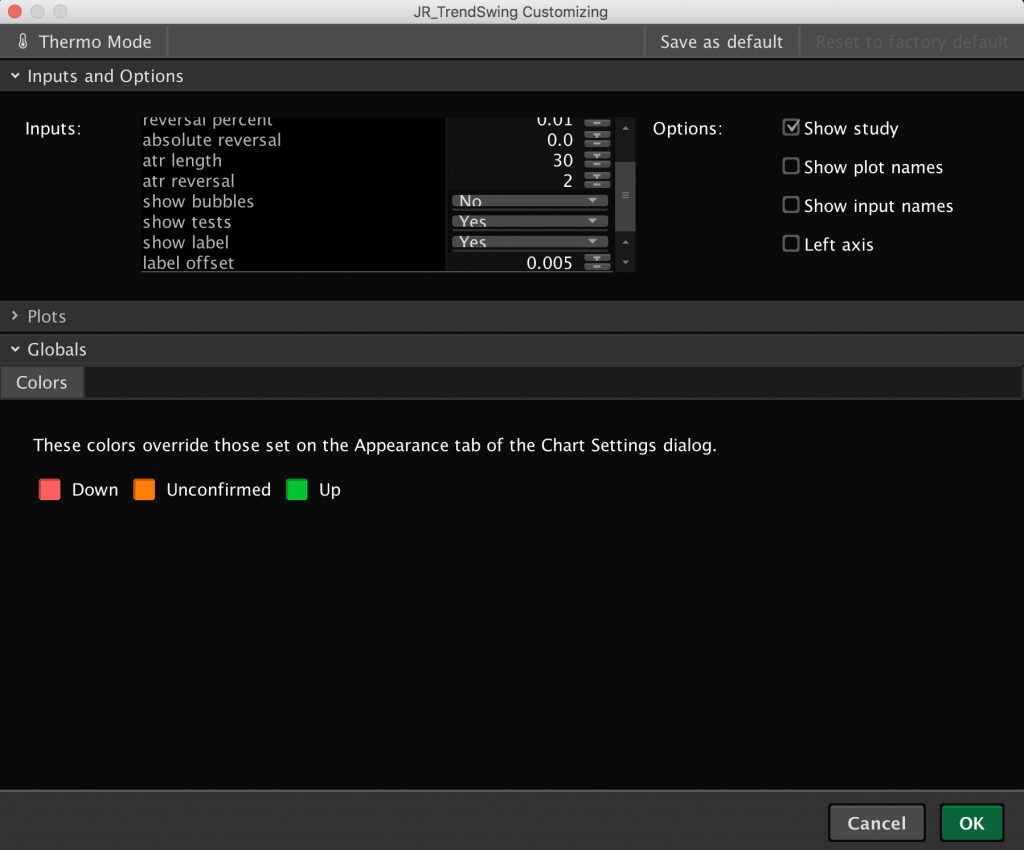This screenshot has width=1024, height=850.
Task: Uncheck the Show study checkbox
Action: coord(791,128)
